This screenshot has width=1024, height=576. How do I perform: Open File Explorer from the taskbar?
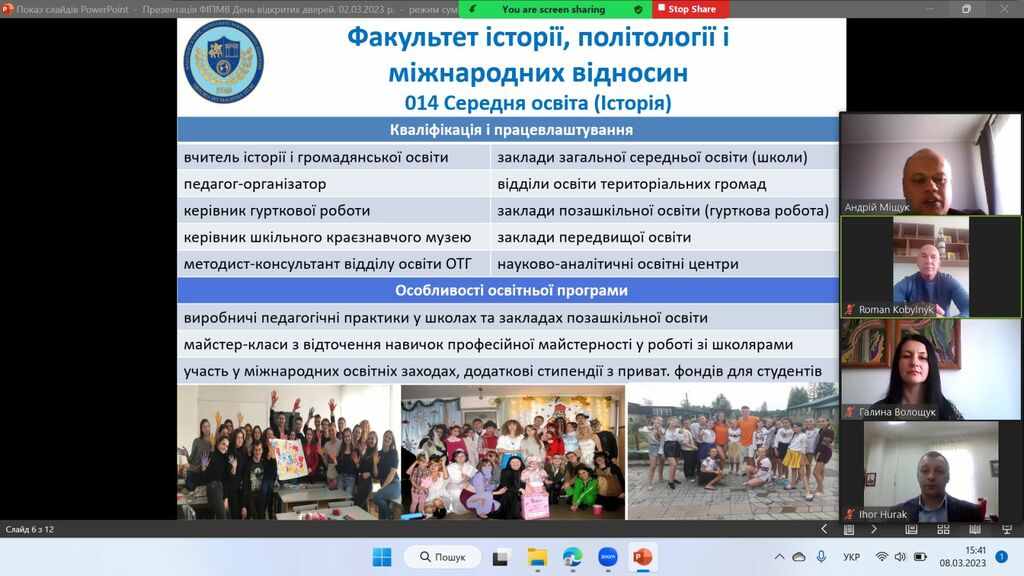point(537,557)
